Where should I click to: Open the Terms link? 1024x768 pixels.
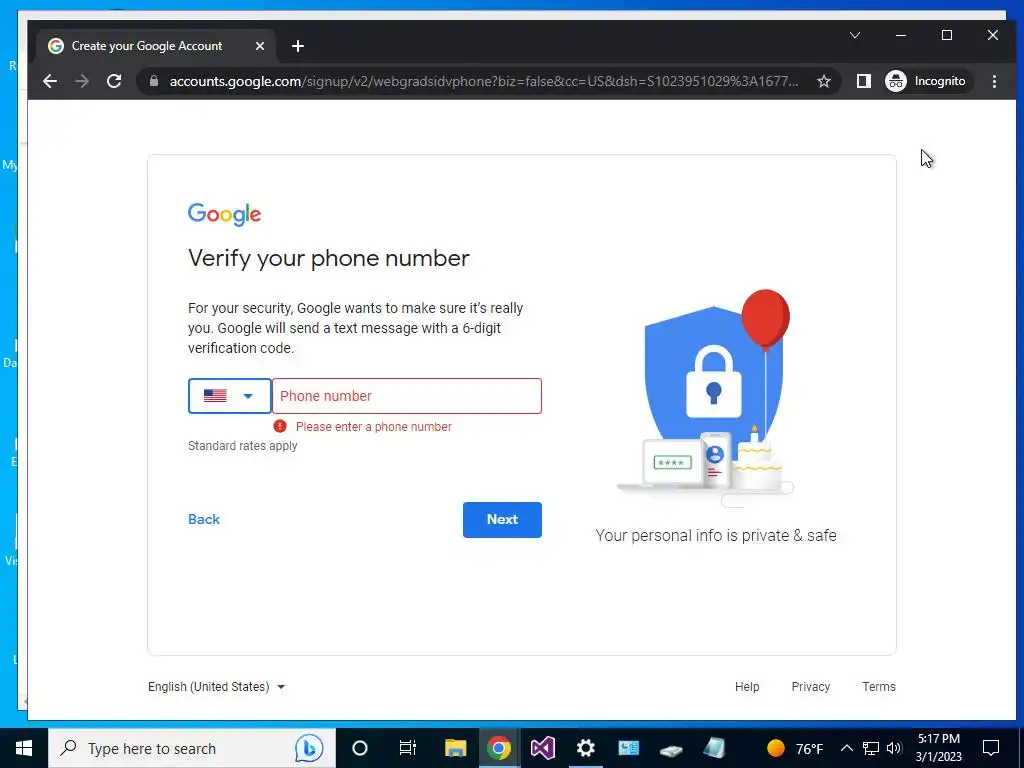pos(878,686)
